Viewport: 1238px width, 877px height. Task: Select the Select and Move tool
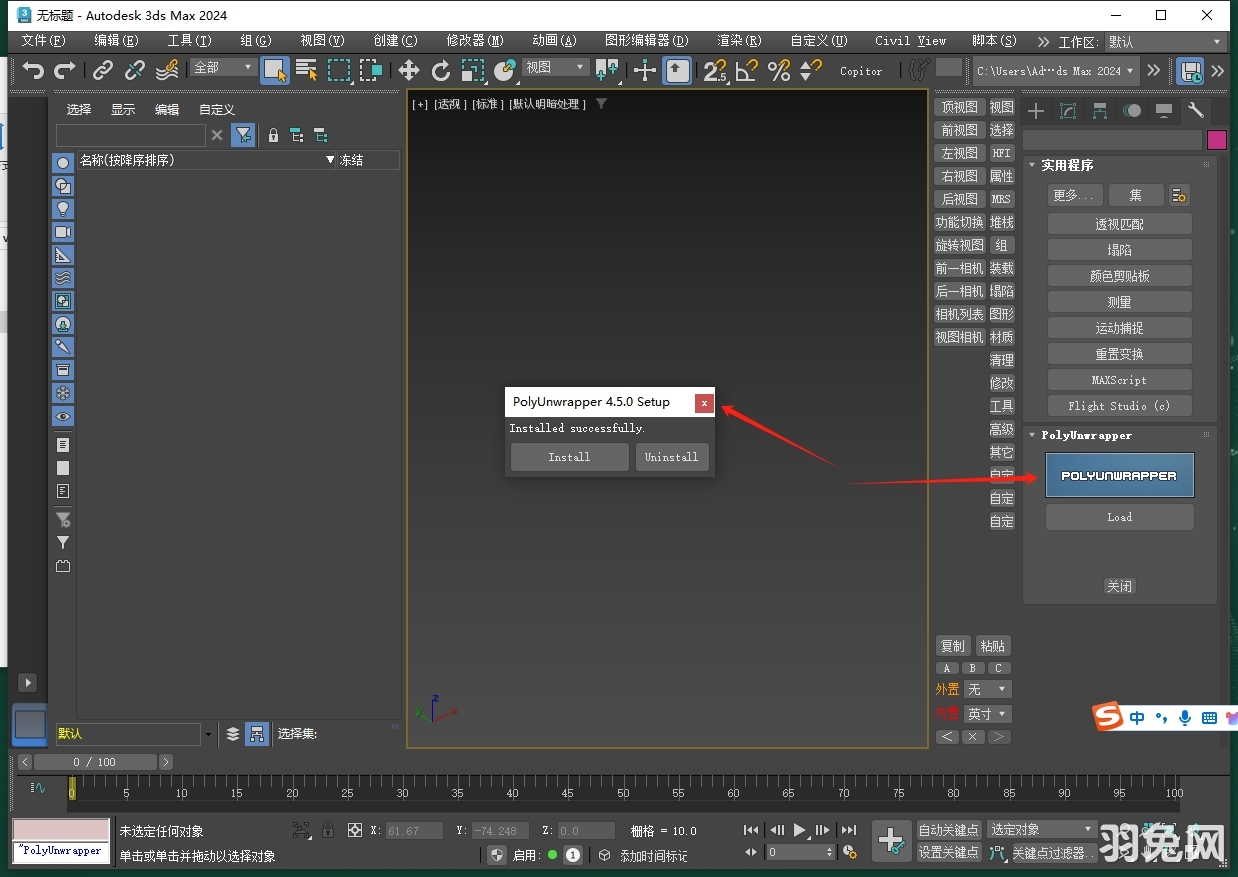(x=408, y=71)
